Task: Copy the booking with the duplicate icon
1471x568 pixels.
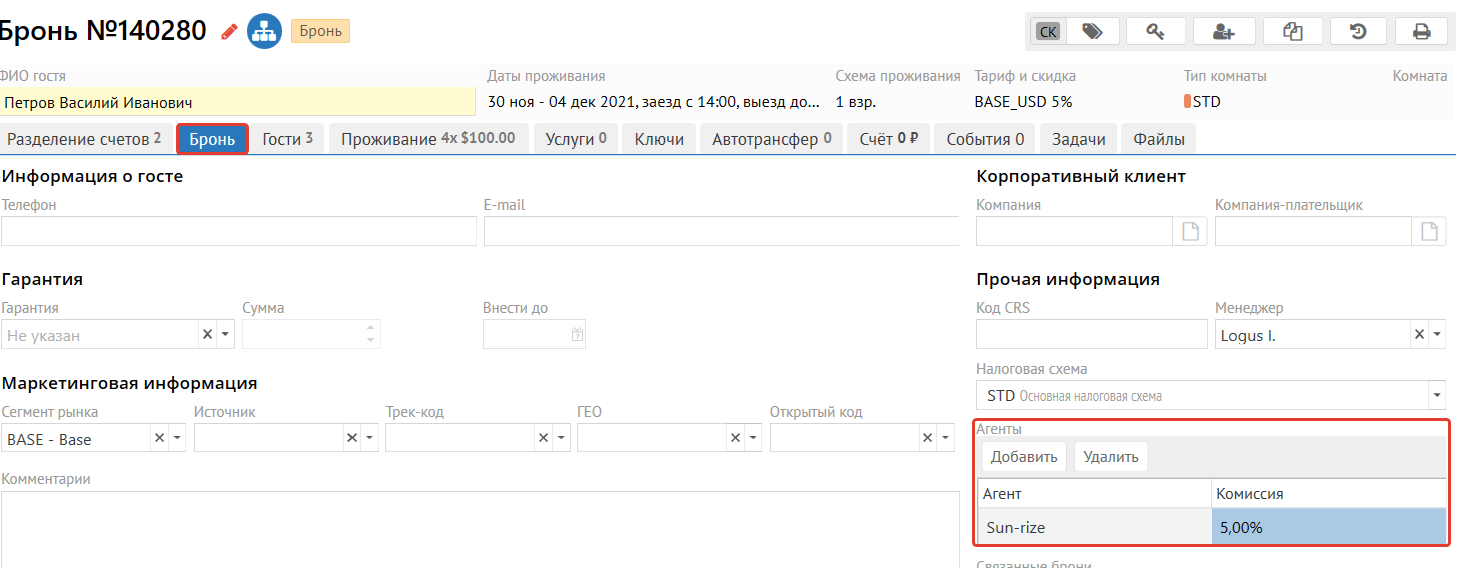Action: click(x=1292, y=31)
